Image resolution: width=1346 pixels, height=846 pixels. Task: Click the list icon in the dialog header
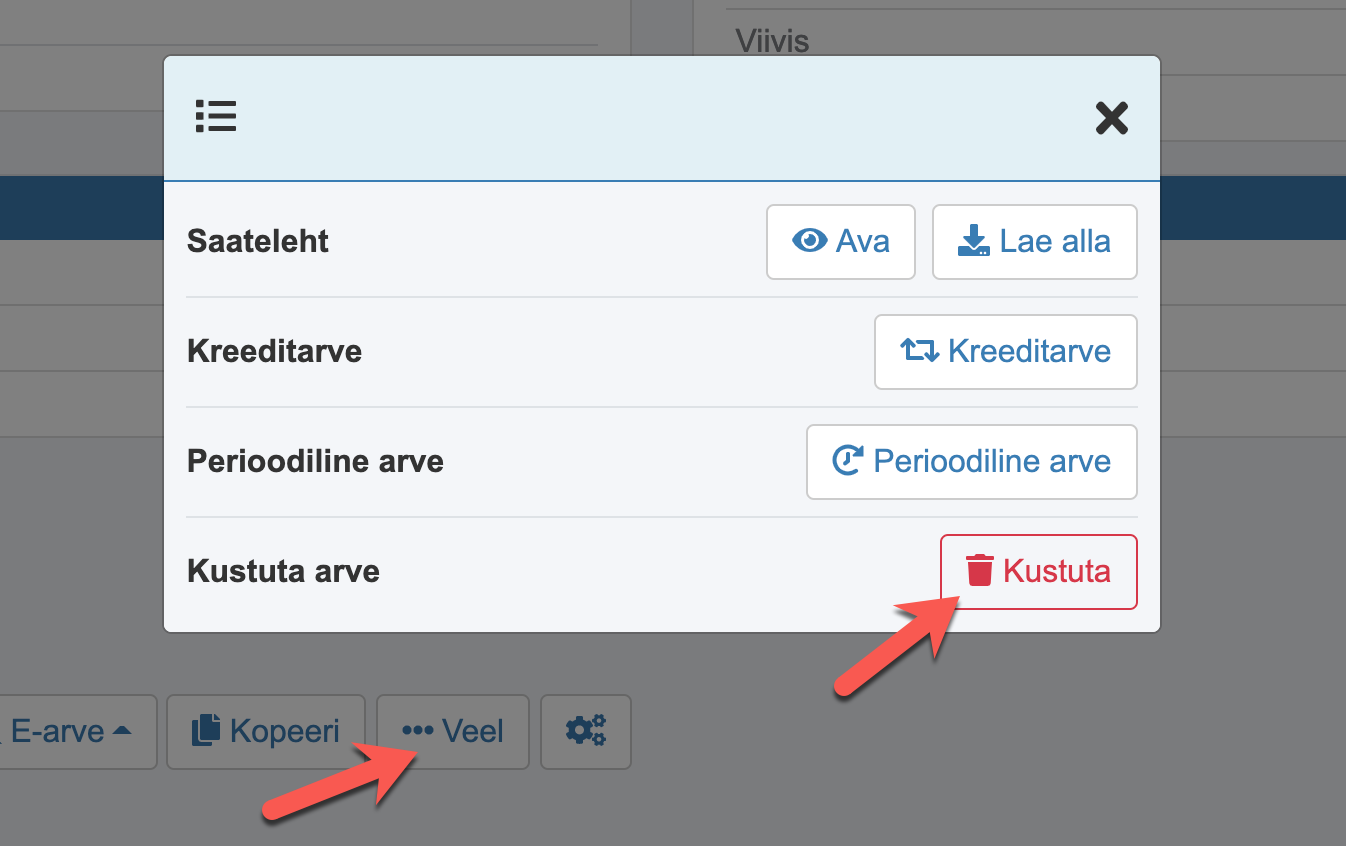click(x=216, y=117)
